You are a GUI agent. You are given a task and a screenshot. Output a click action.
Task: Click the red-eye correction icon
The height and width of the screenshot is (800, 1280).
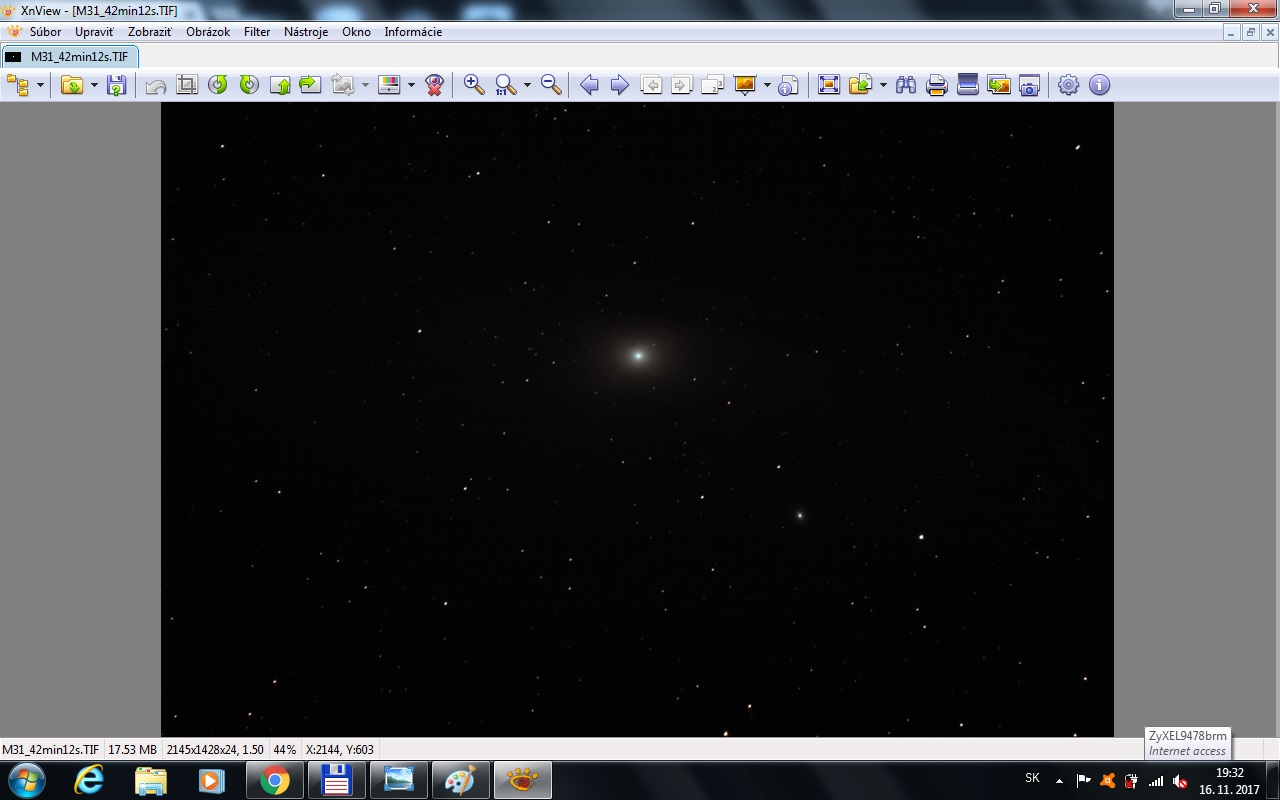coord(434,85)
